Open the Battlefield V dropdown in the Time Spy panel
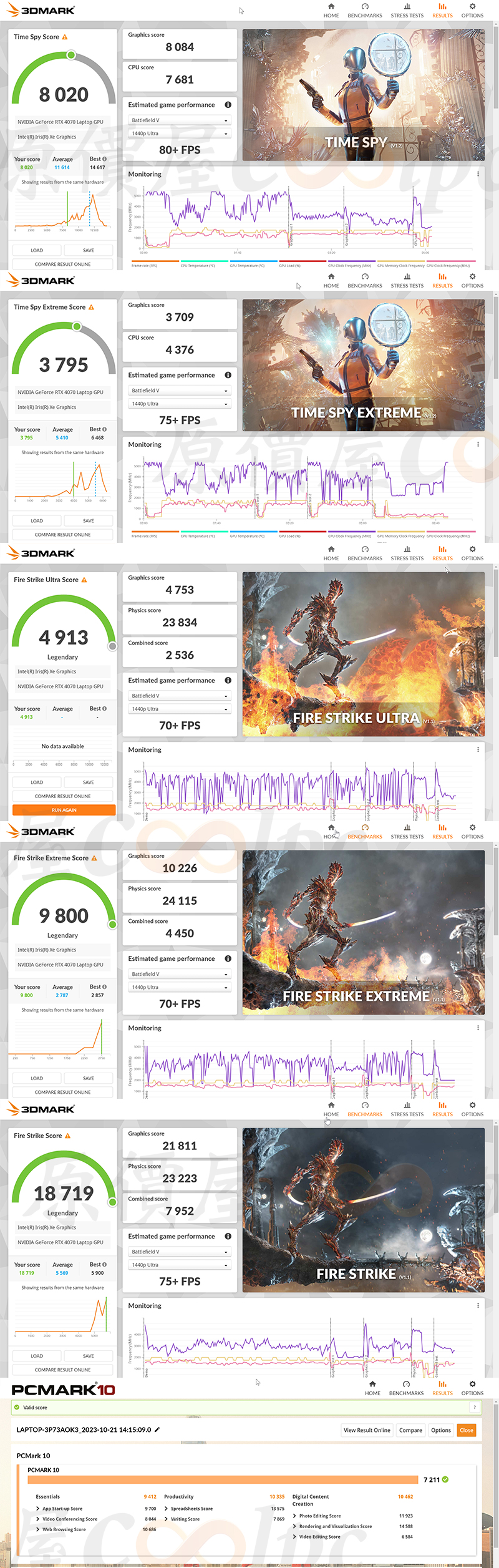The height and width of the screenshot is (1568, 499). [180, 120]
